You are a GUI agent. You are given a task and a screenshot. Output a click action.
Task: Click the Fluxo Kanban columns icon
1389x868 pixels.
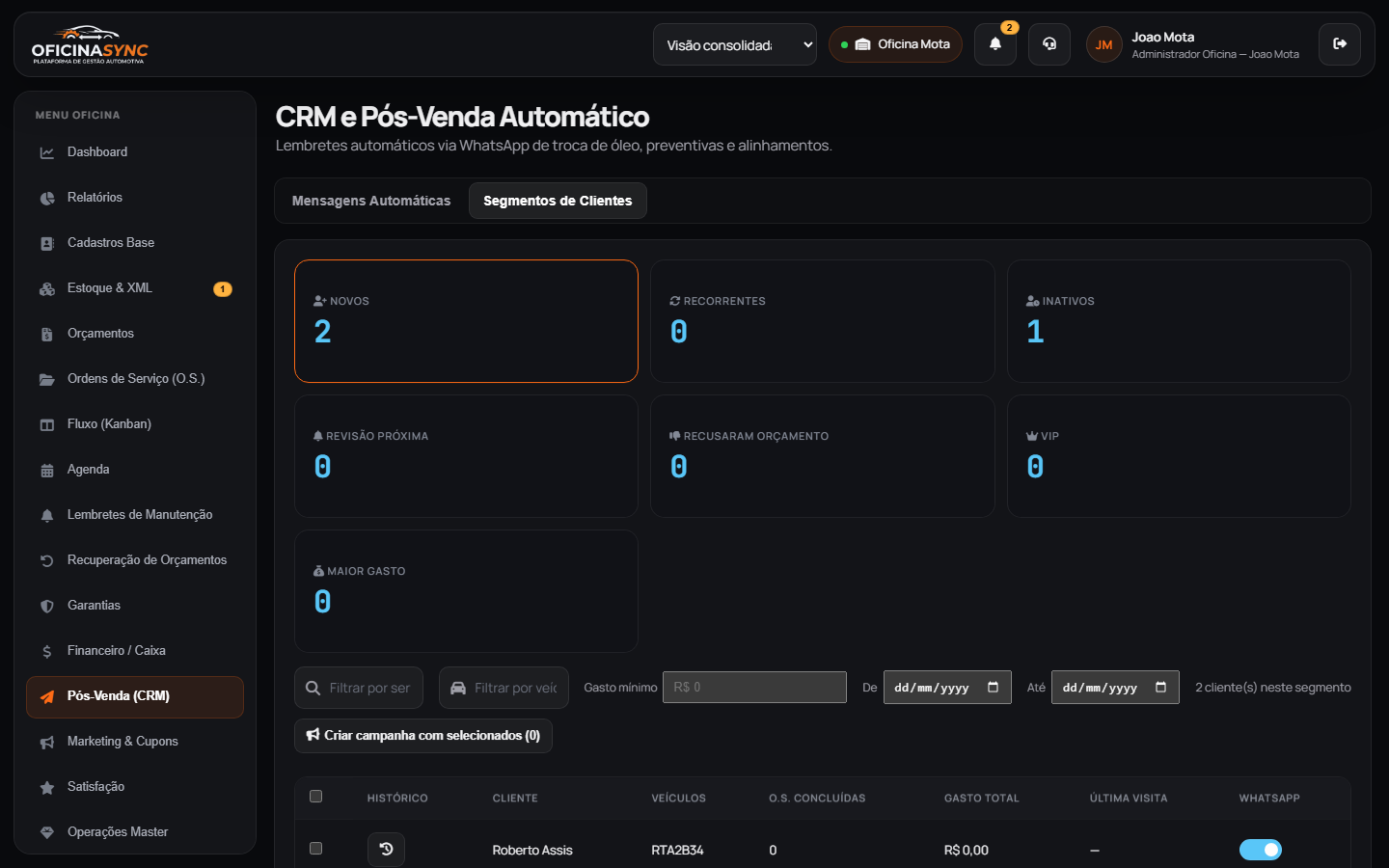(x=47, y=424)
